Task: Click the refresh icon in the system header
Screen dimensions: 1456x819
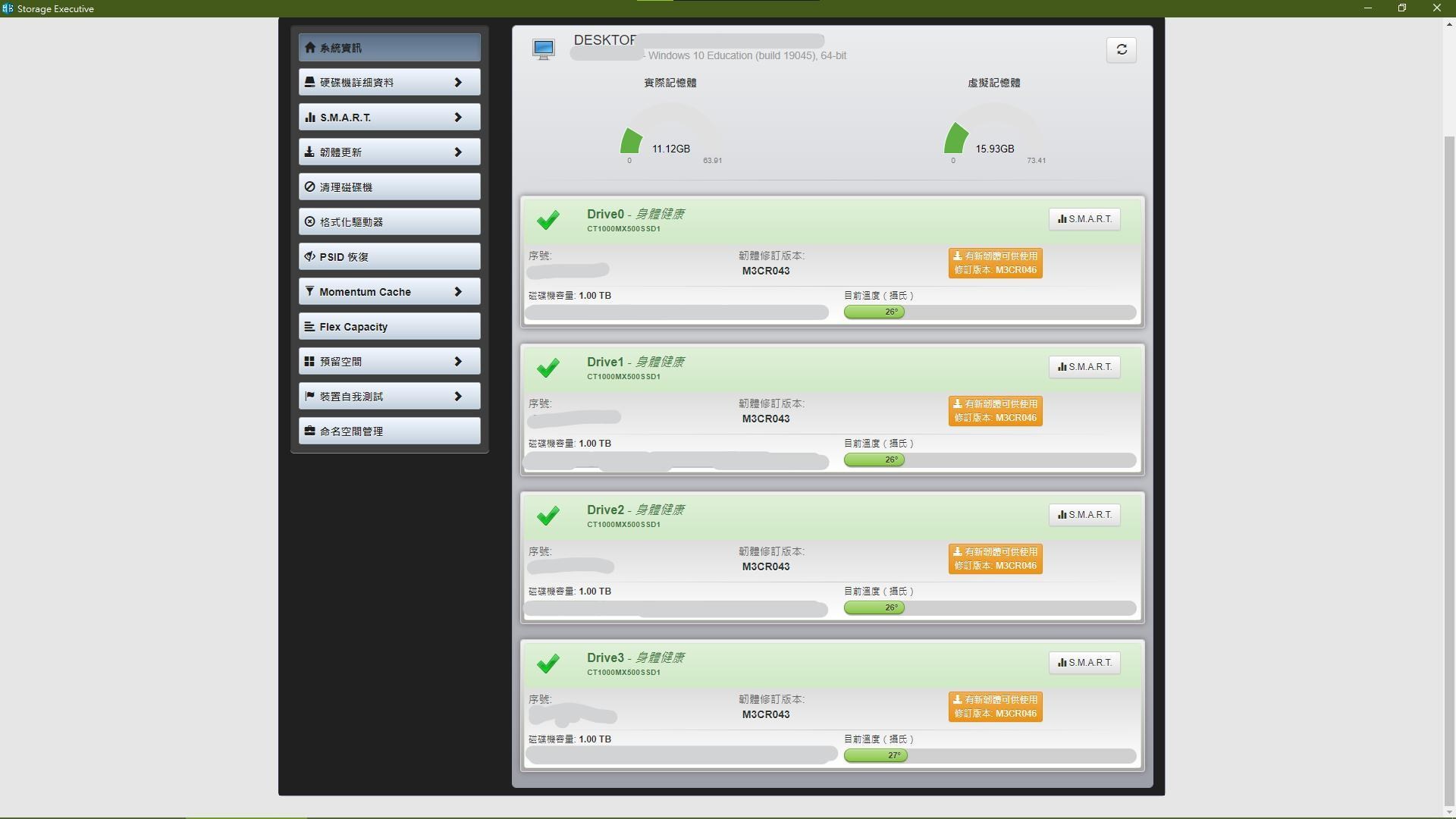Action: 1121,50
